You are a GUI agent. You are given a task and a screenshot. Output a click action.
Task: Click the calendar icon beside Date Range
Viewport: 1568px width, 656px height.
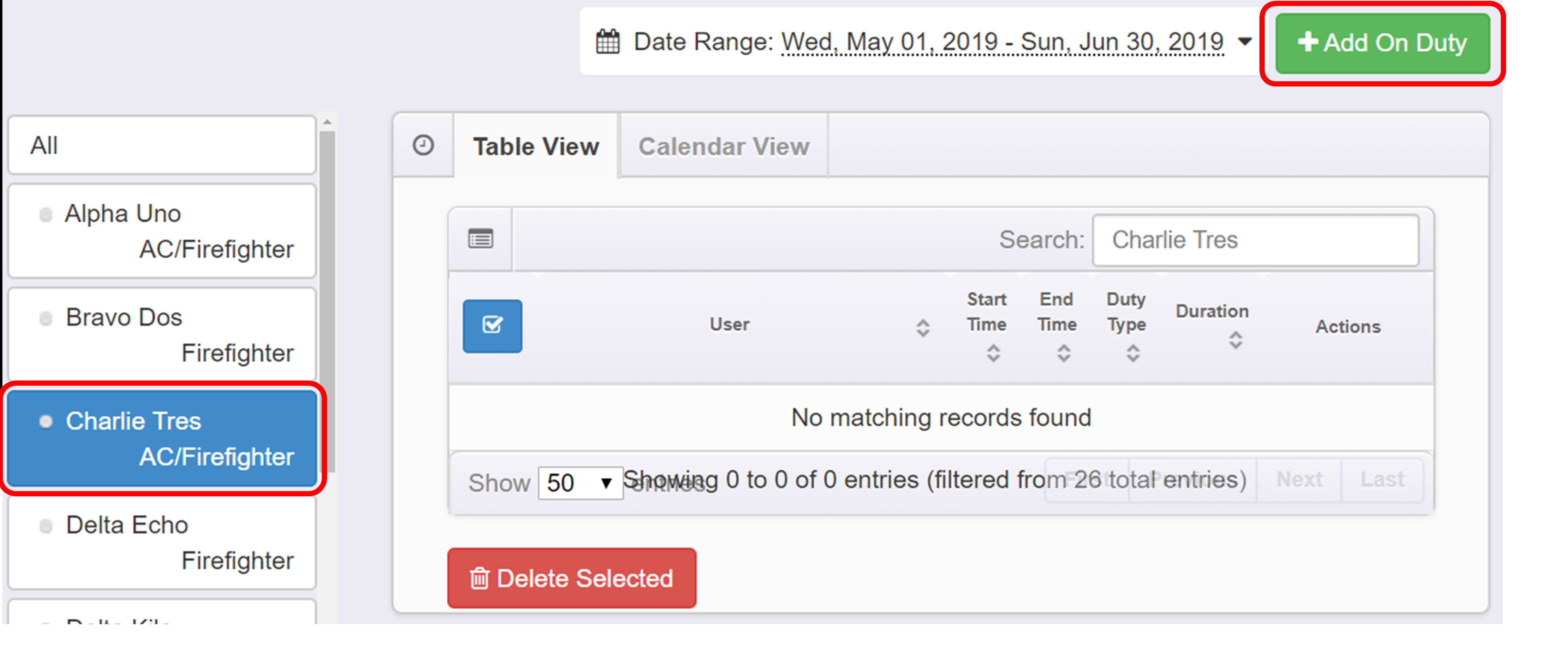(x=607, y=42)
